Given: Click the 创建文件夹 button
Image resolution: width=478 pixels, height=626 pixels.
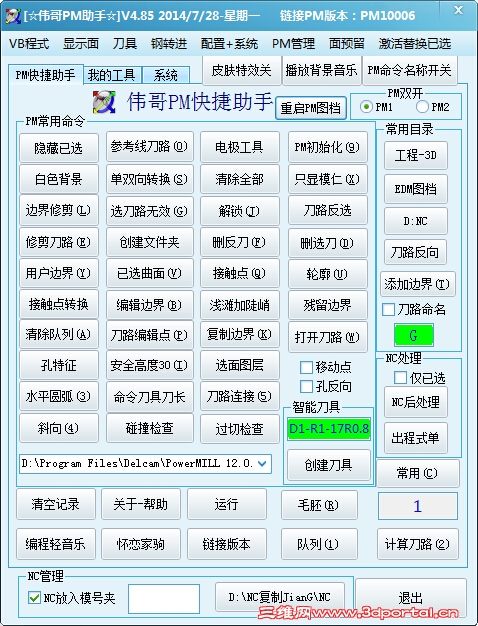Looking at the screenshot, I should (149, 242).
